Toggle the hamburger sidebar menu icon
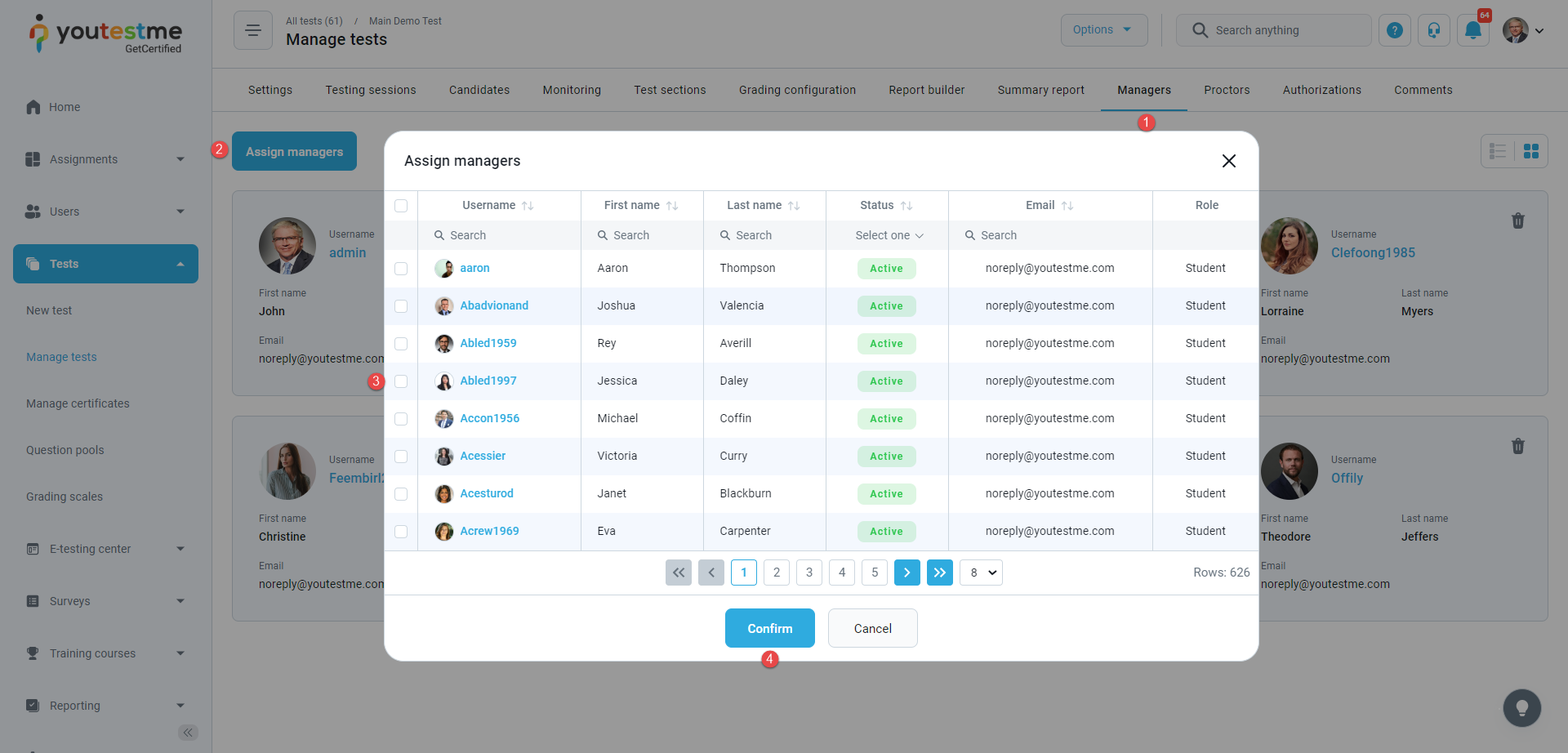This screenshot has height=753, width=1568. [x=253, y=30]
